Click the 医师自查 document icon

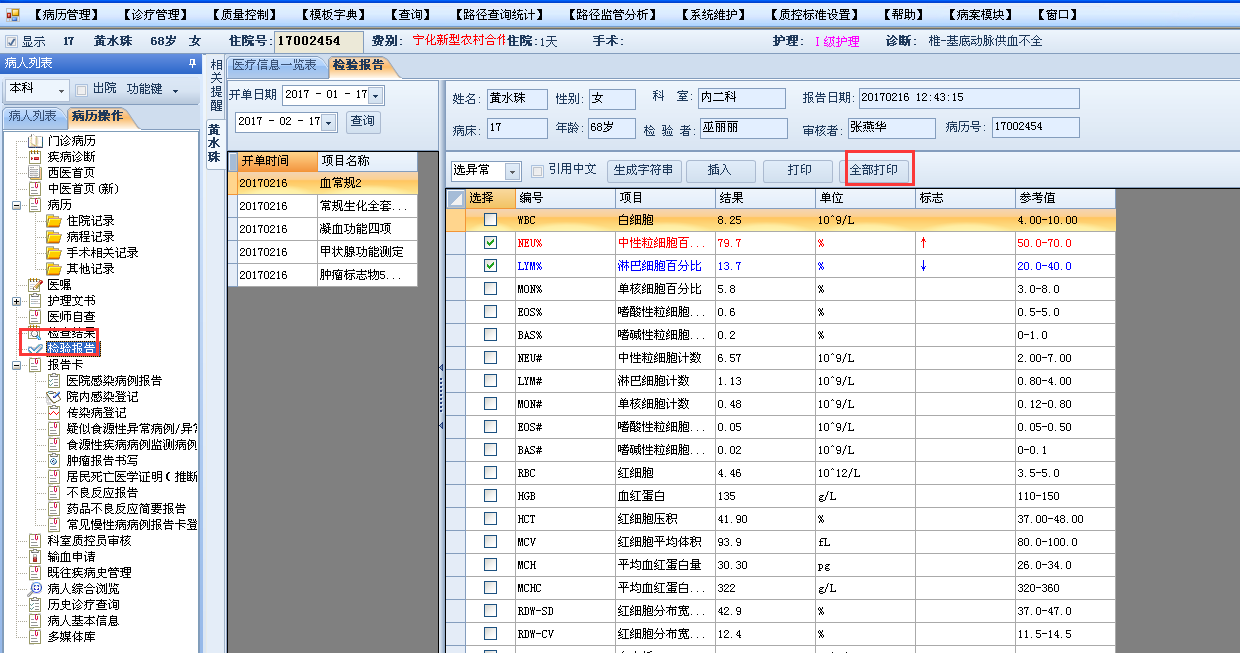click(35, 317)
